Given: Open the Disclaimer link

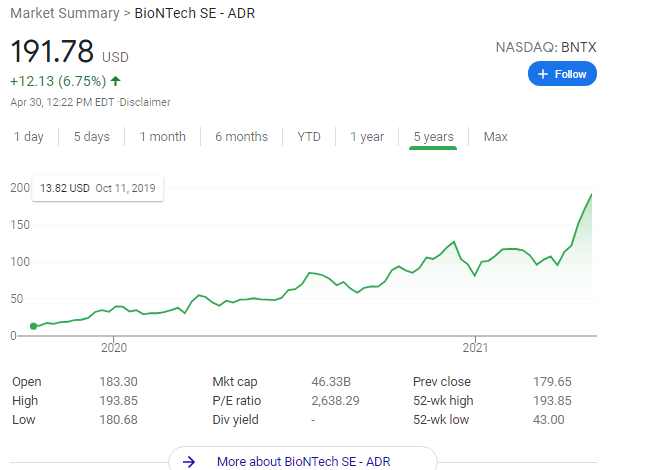Looking at the screenshot, I should (x=146, y=102).
